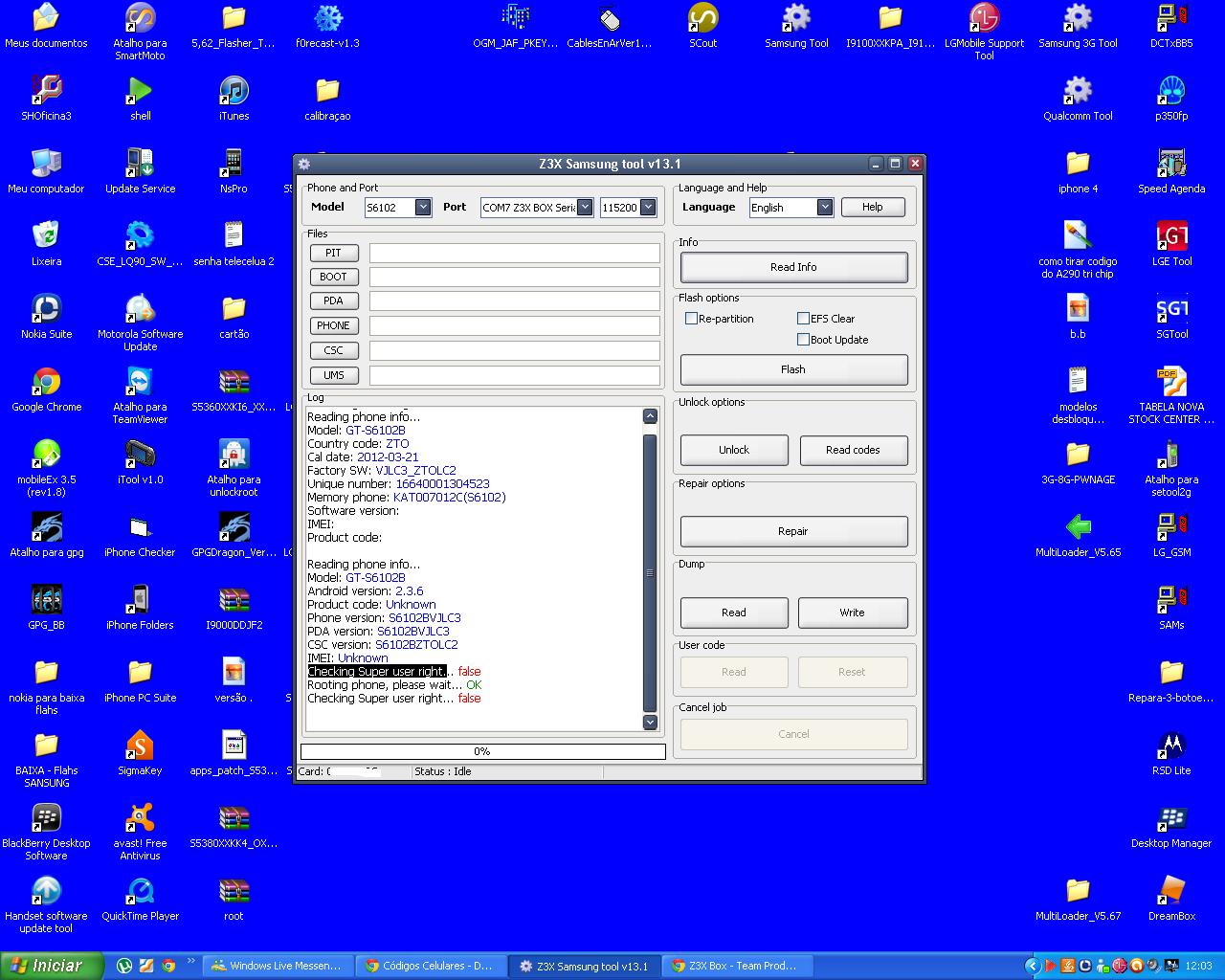Click the log scrollbar down arrow

tap(650, 723)
